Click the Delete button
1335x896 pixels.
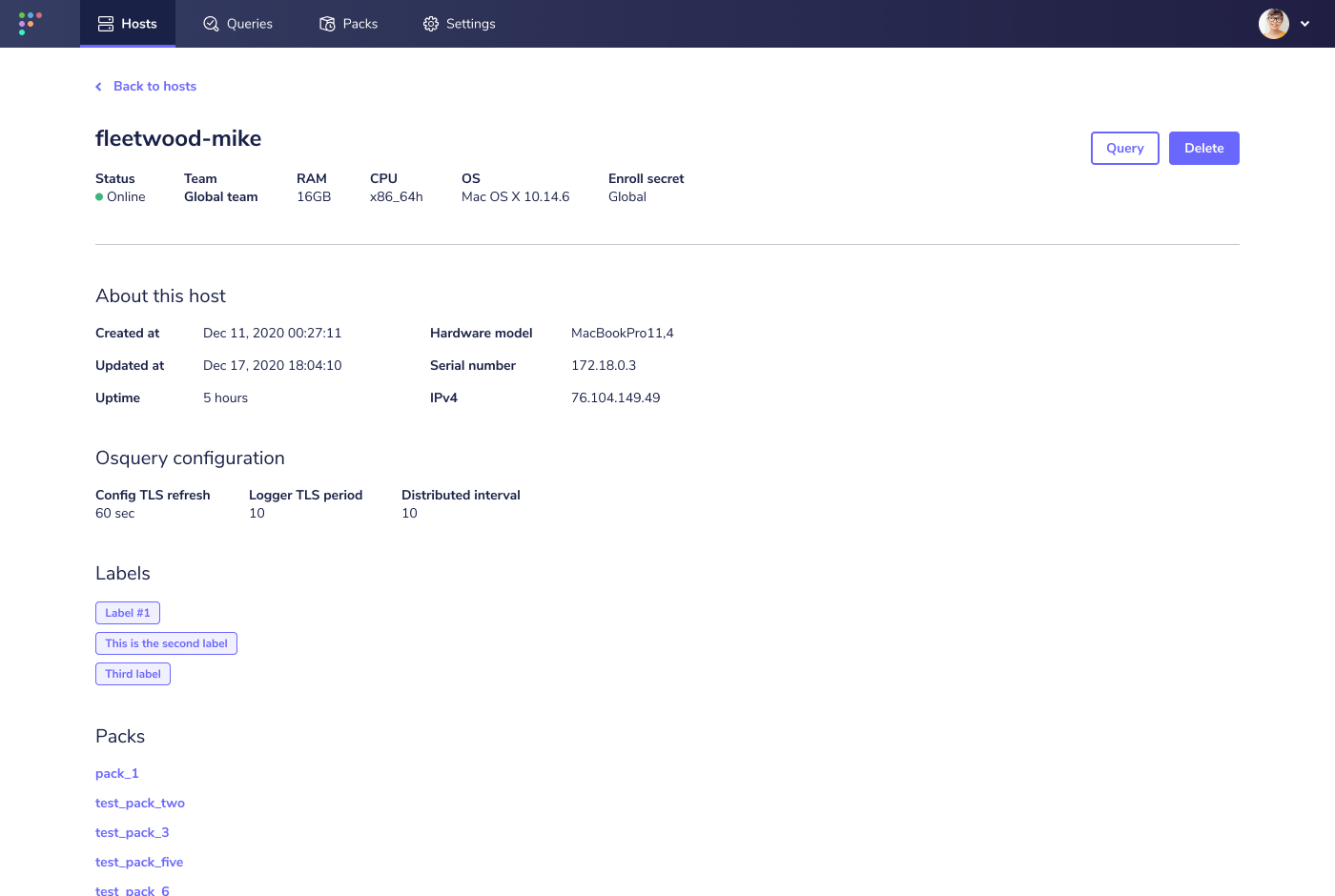pyautogui.click(x=1204, y=148)
